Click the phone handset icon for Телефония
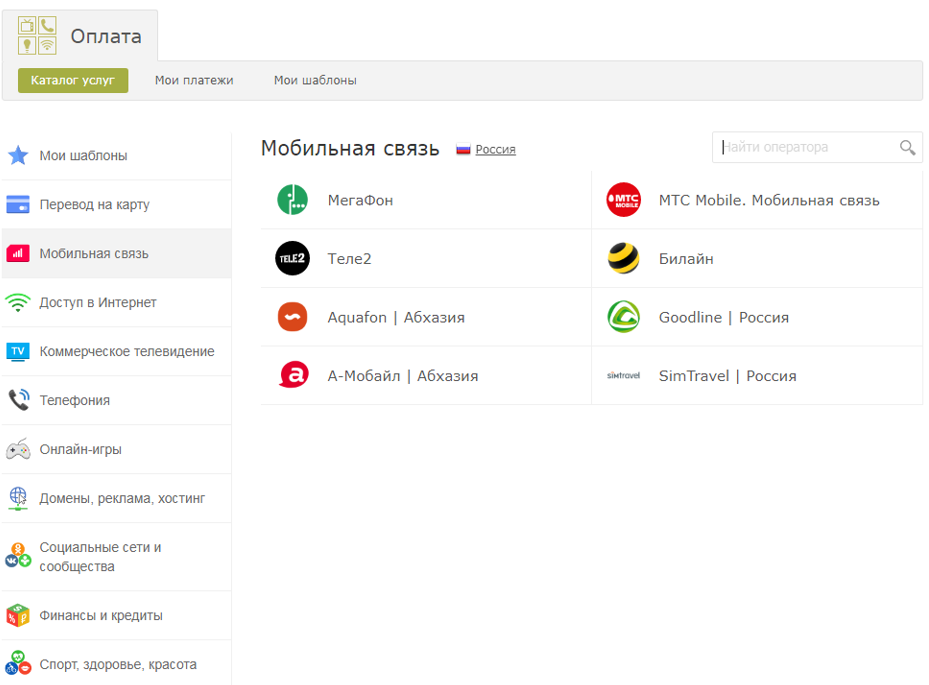This screenshot has height=685, width=929. click(18, 400)
